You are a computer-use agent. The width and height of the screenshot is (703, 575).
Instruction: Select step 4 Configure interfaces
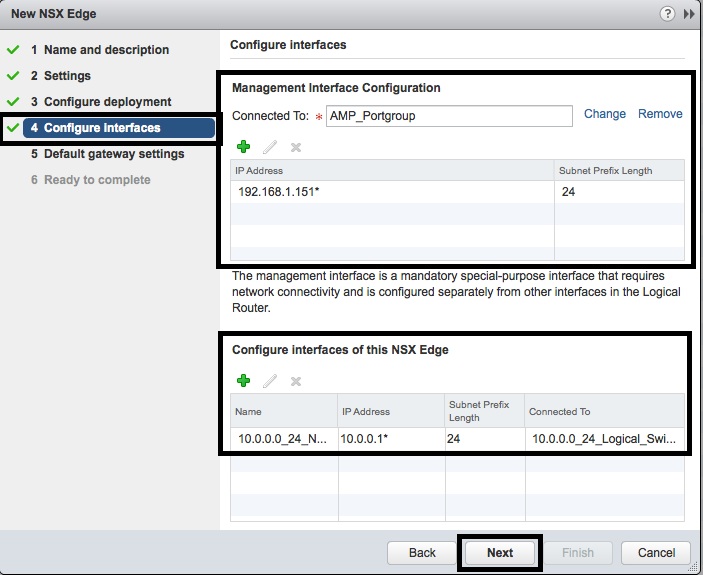pos(101,128)
